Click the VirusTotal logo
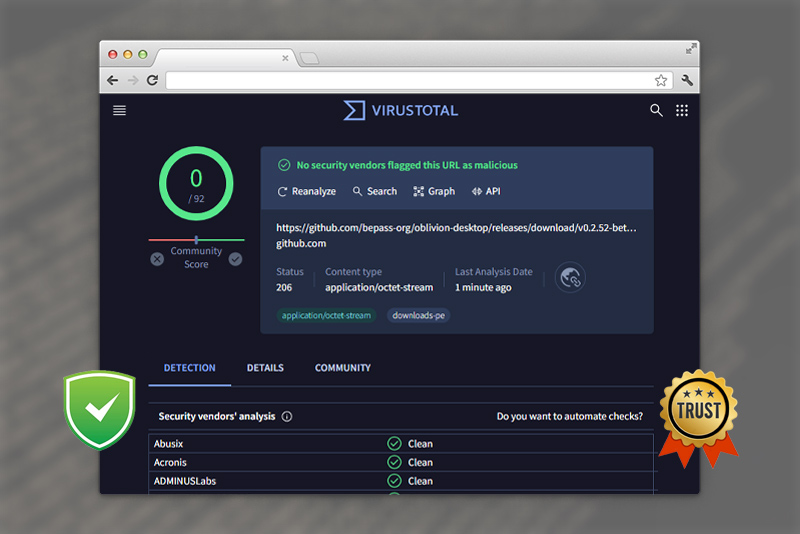The width and height of the screenshot is (800, 534). (401, 110)
